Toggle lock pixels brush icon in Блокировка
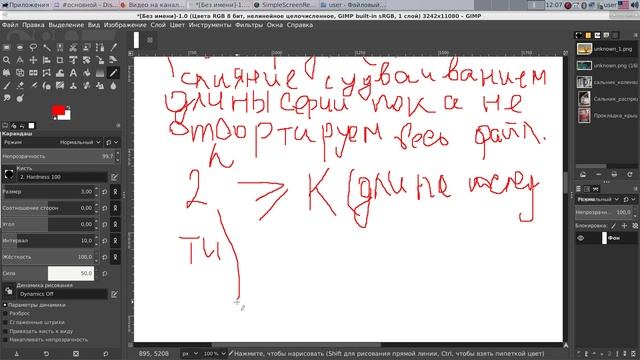640x360 pixels. pos(613,225)
